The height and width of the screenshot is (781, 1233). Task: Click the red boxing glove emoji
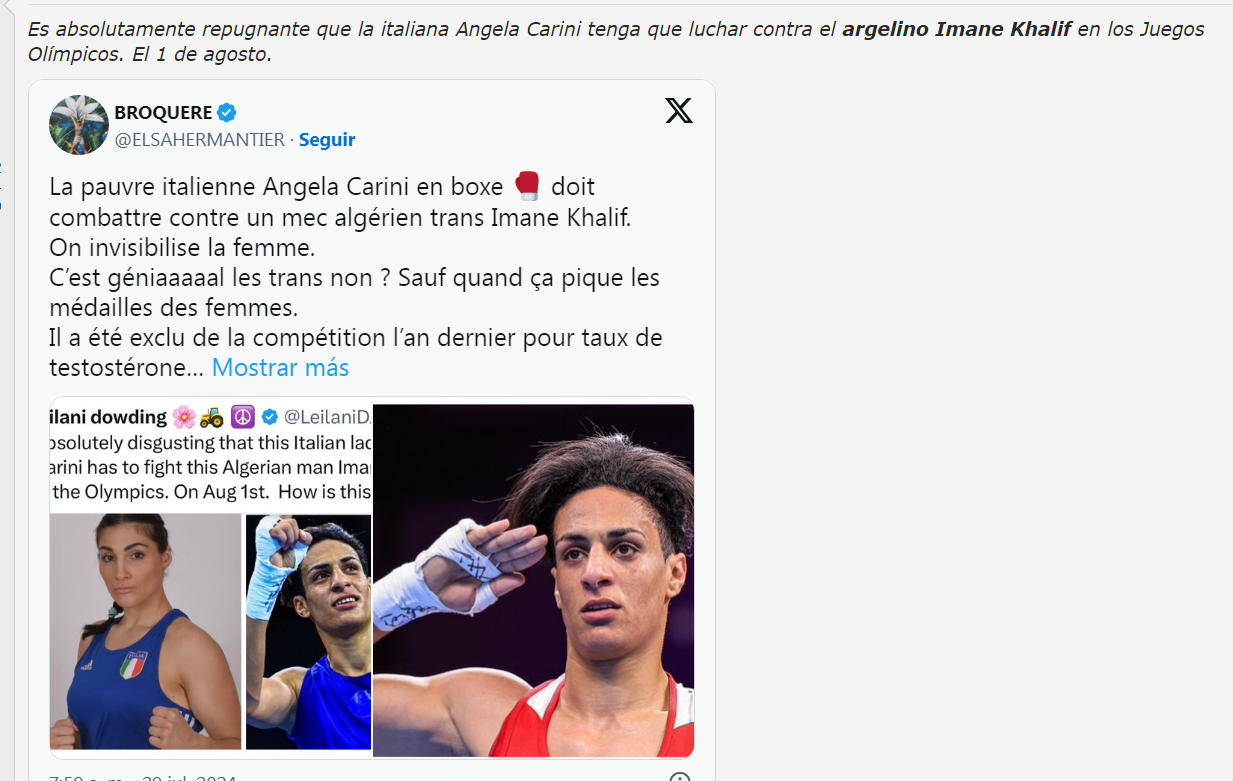click(x=527, y=186)
